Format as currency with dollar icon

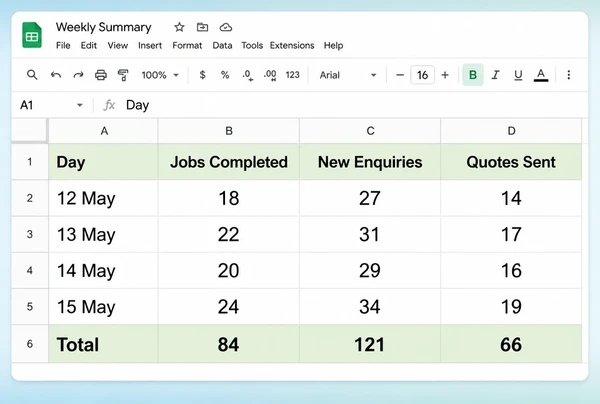point(202,75)
